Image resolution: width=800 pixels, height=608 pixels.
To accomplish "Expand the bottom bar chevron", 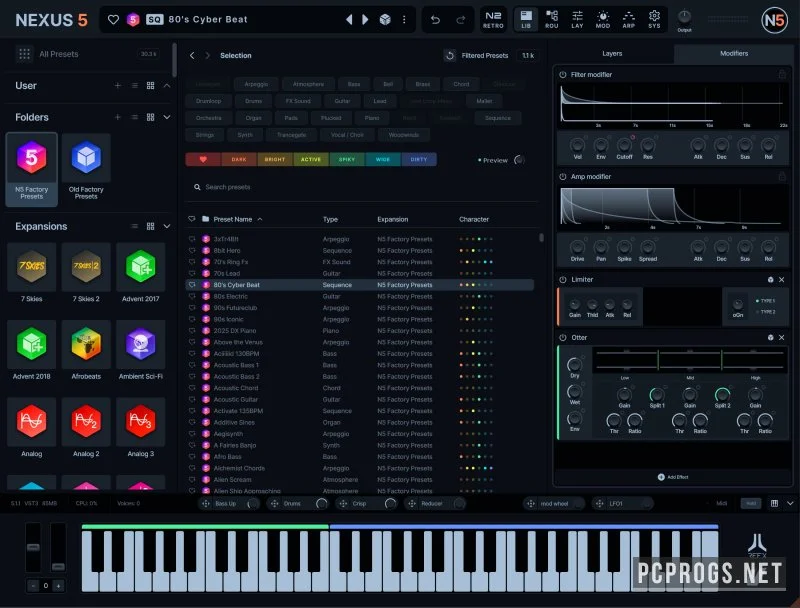I will click(x=790, y=503).
